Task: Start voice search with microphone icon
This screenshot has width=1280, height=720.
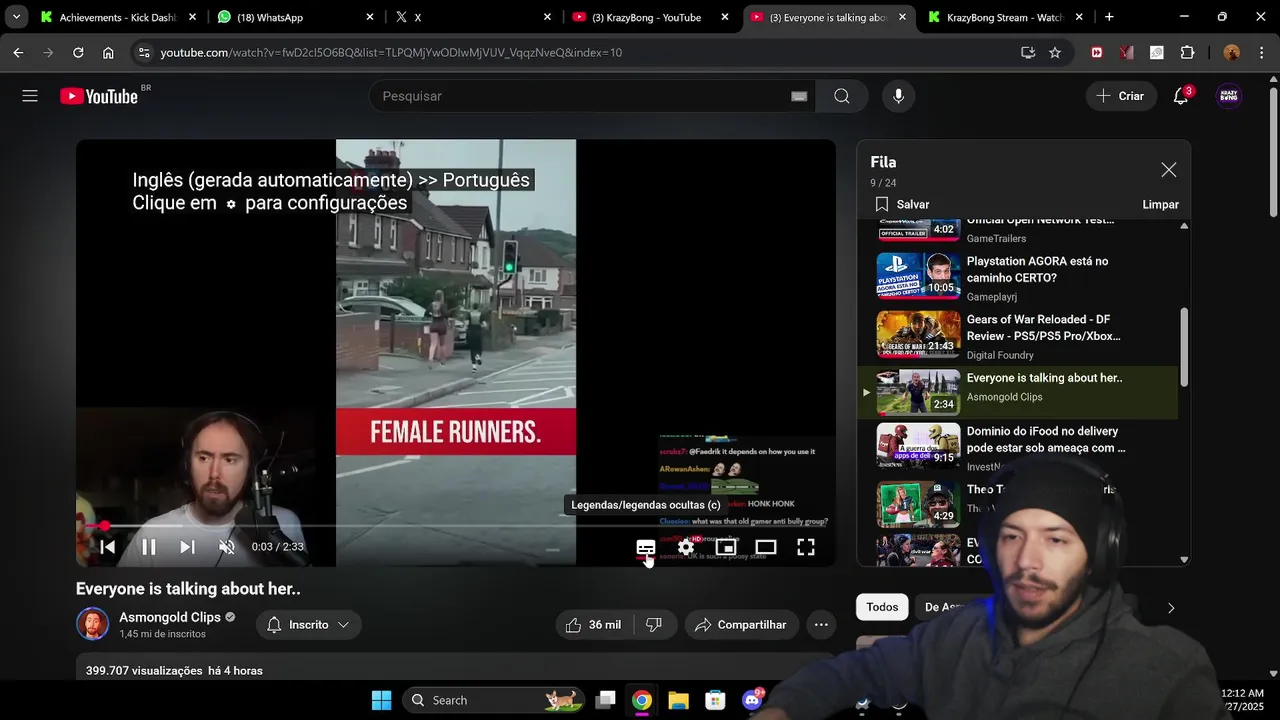Action: point(898,96)
